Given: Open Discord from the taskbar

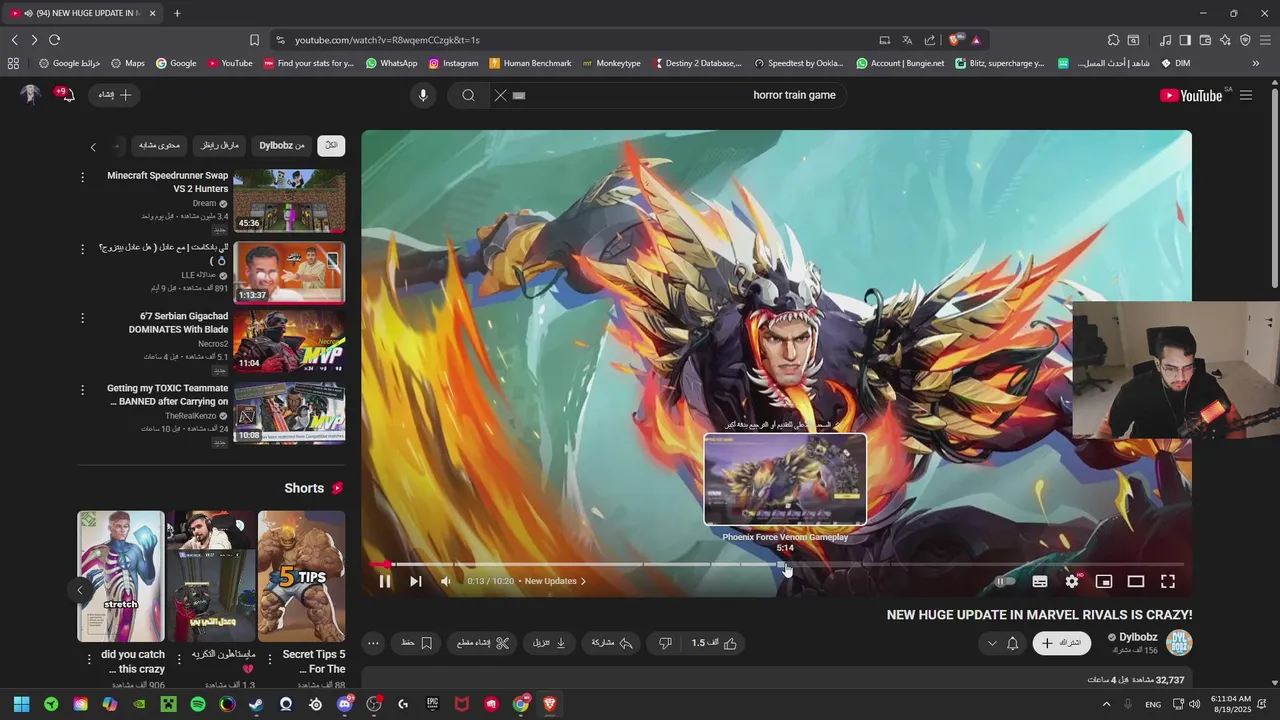Looking at the screenshot, I should [x=345, y=704].
